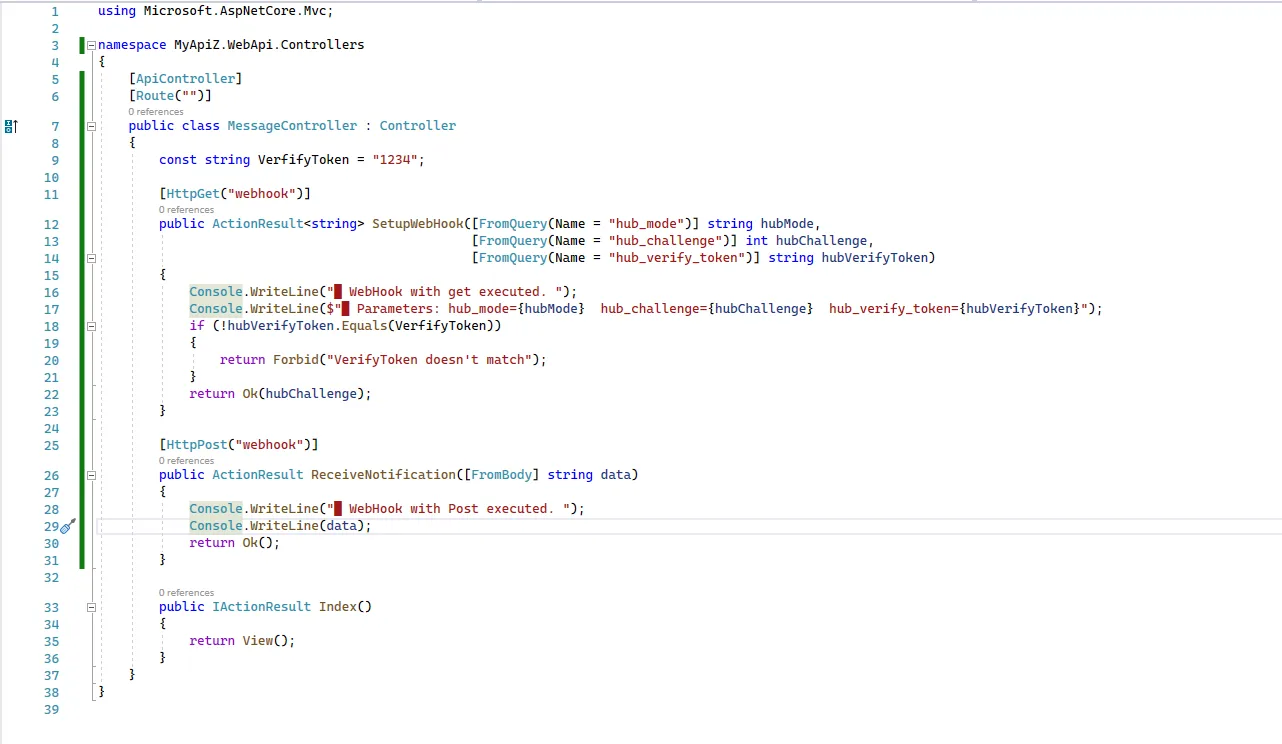This screenshot has width=1282, height=744.
Task: Click the Controller base class name
Action: click(x=418, y=126)
